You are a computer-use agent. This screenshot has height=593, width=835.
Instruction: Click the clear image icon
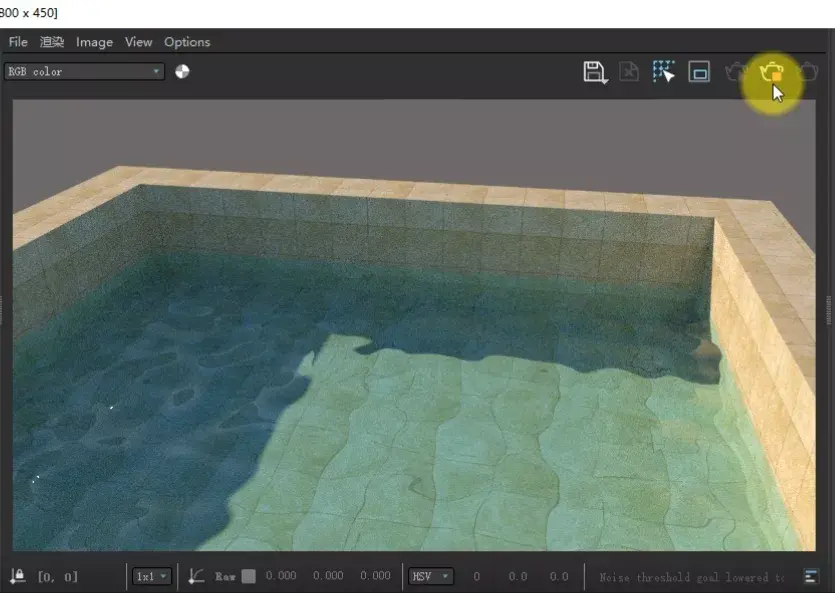[x=629, y=72]
